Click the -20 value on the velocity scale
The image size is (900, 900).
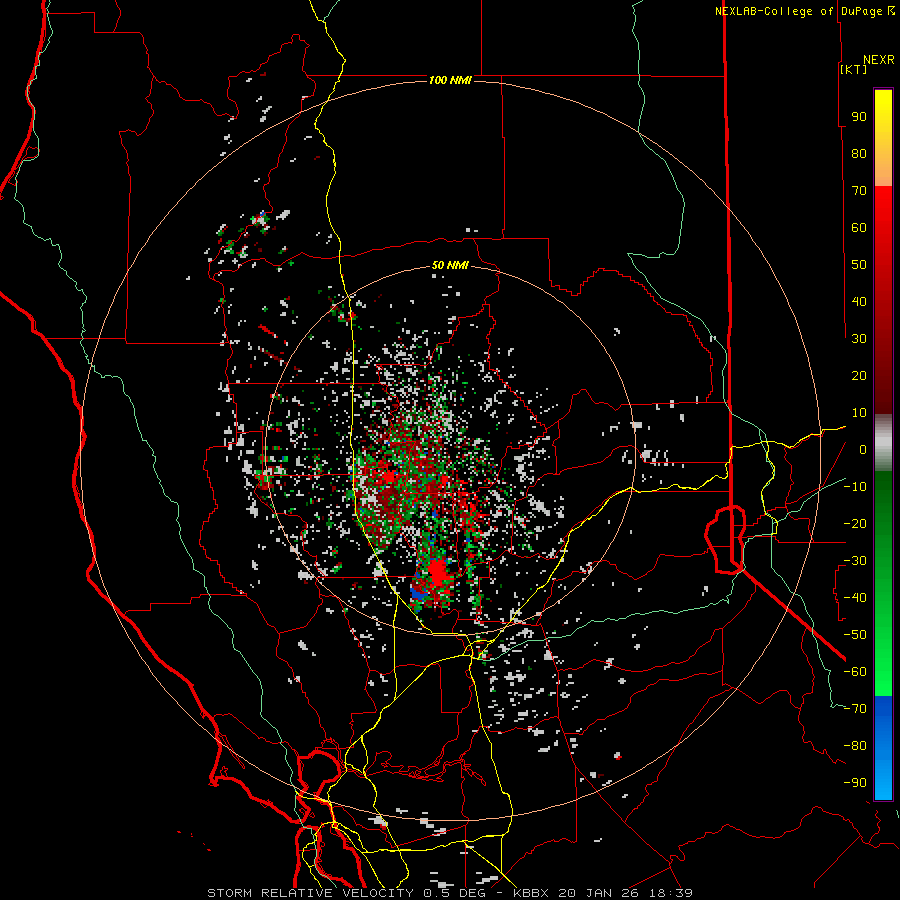coord(855,523)
